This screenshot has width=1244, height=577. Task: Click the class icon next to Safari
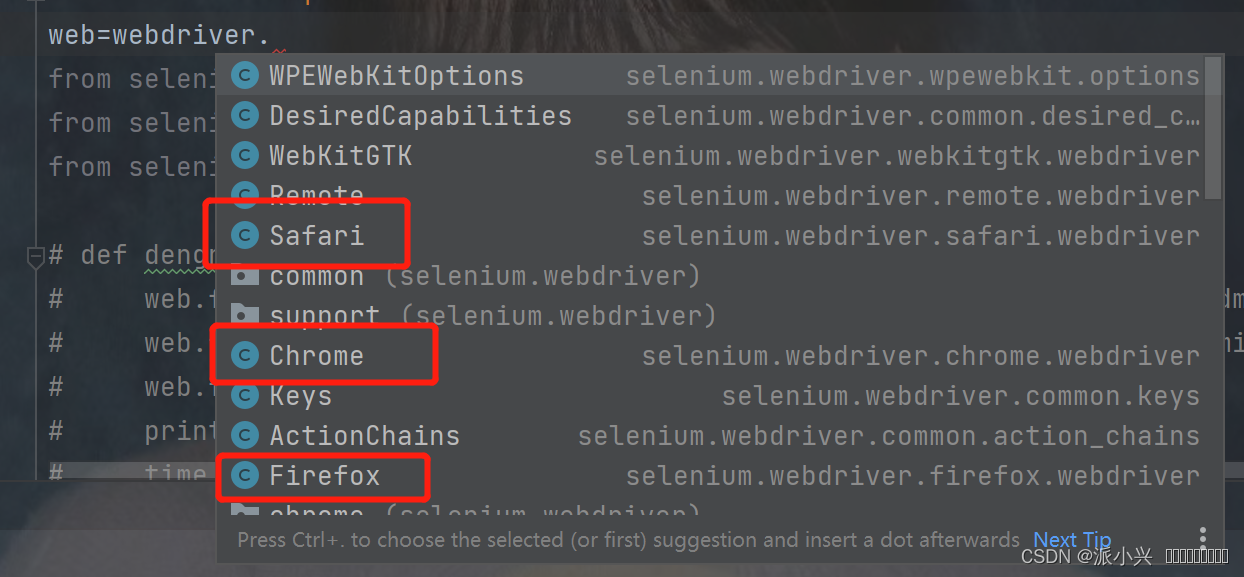point(244,236)
